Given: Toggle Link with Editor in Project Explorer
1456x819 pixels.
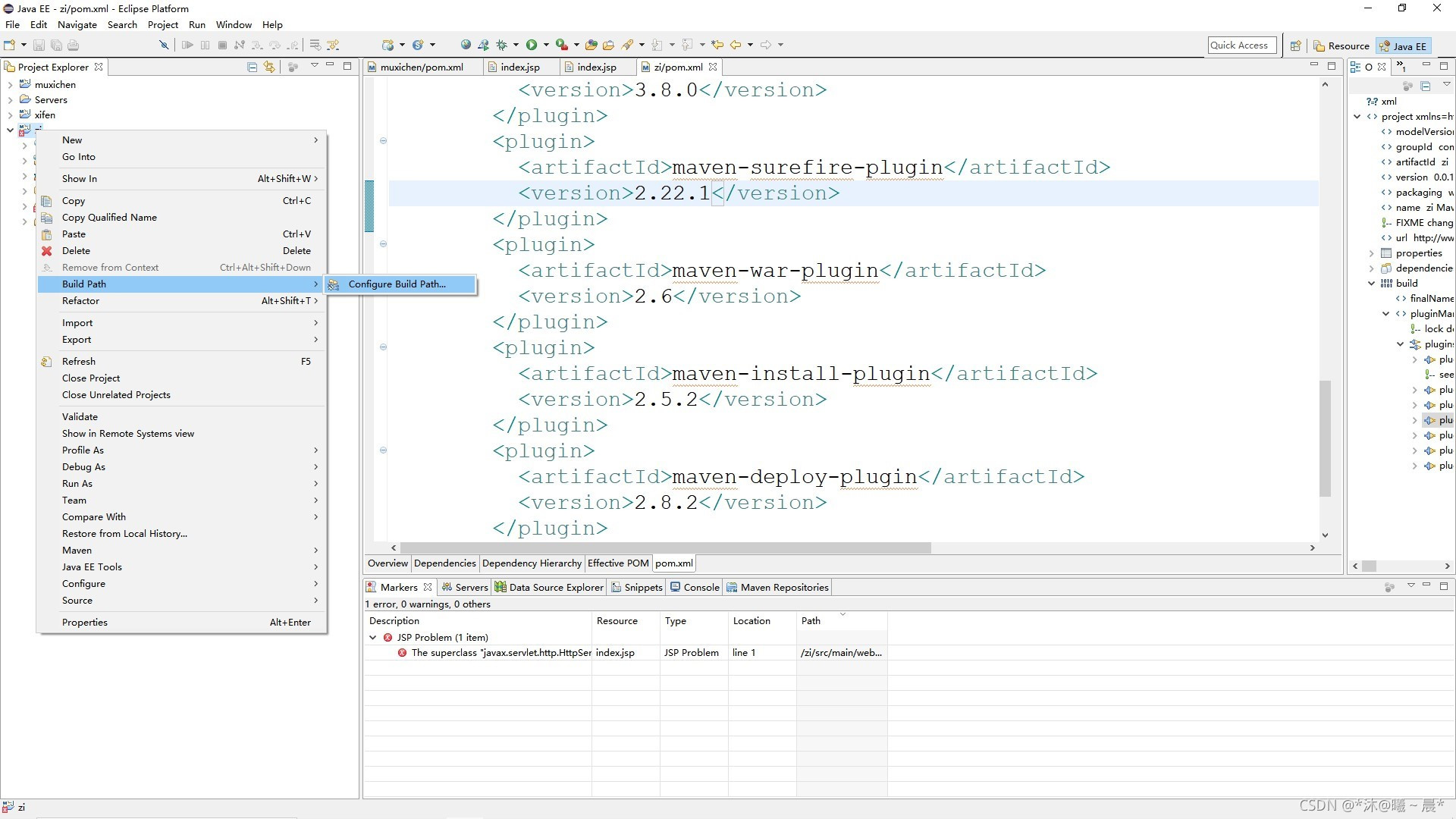Looking at the screenshot, I should click(269, 67).
